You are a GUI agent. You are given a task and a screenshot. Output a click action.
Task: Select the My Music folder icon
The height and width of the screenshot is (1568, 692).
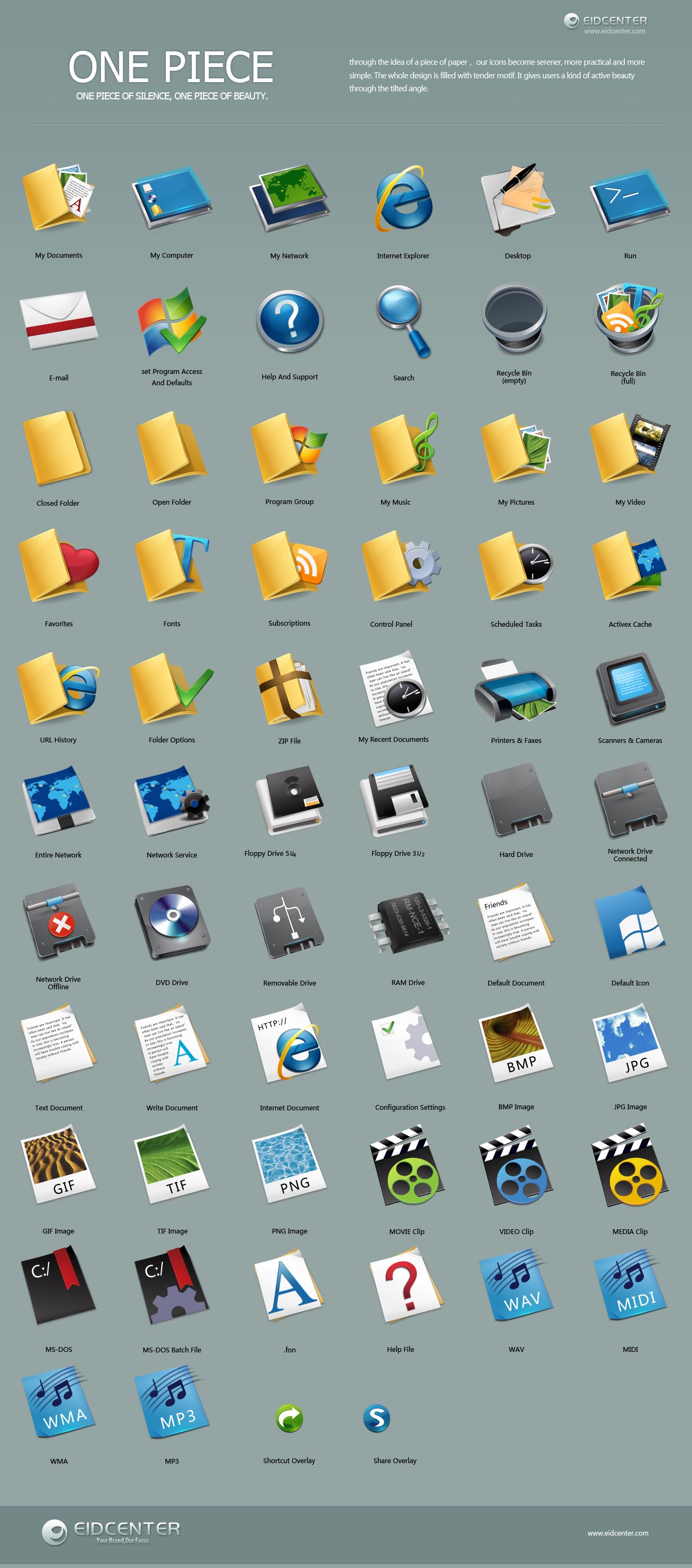(403, 449)
